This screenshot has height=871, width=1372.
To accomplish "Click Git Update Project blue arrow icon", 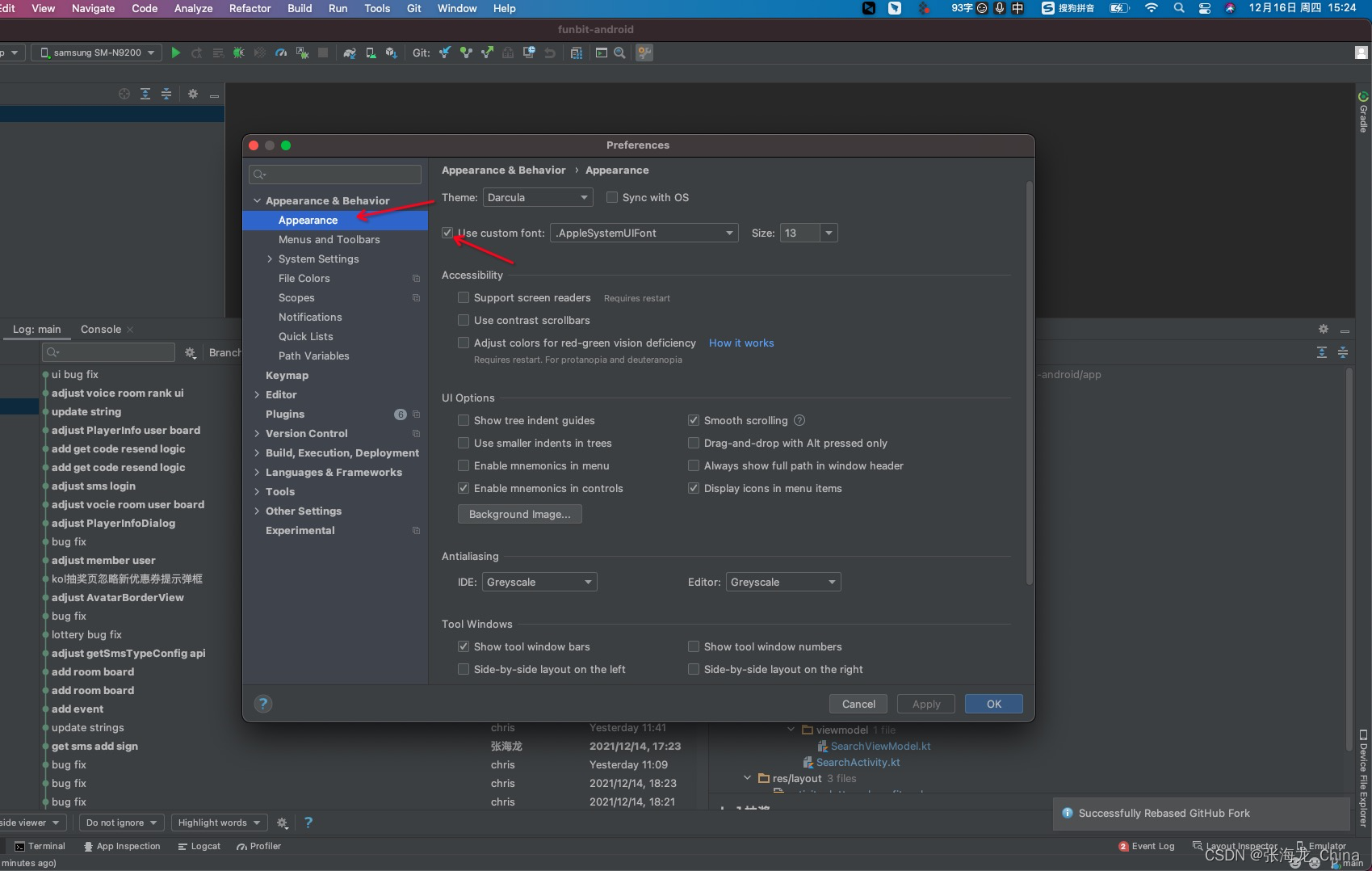I will pos(445,53).
